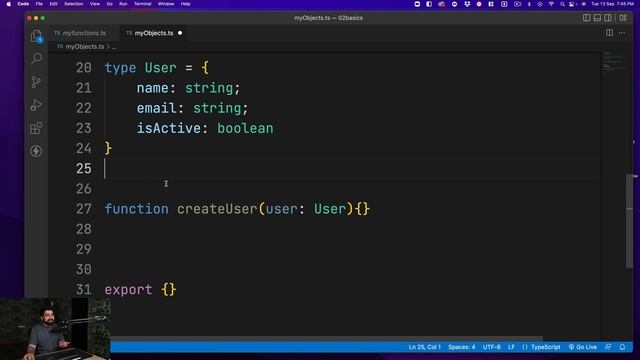This screenshot has width=640, height=360.
Task: Open the Extensions view
Action: 36,128
